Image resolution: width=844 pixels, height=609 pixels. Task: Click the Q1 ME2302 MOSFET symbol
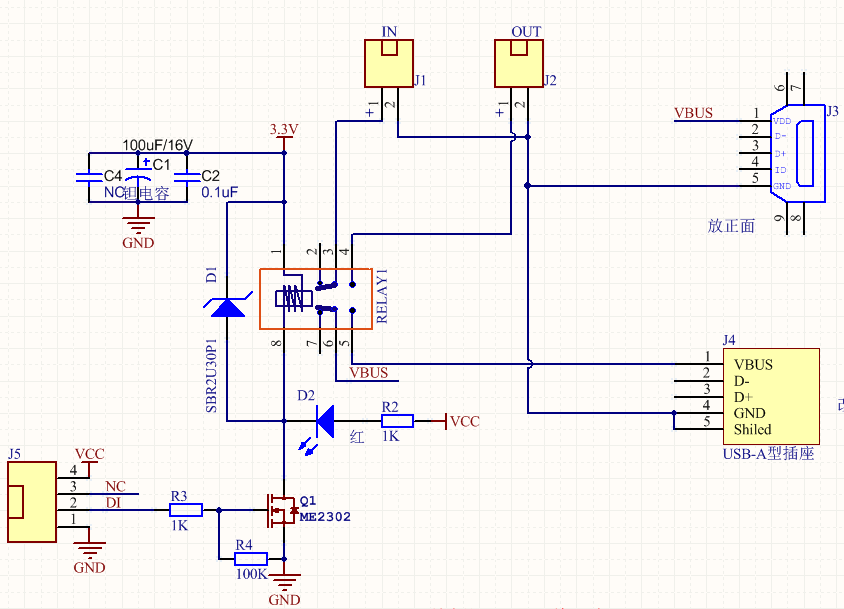pos(281,510)
